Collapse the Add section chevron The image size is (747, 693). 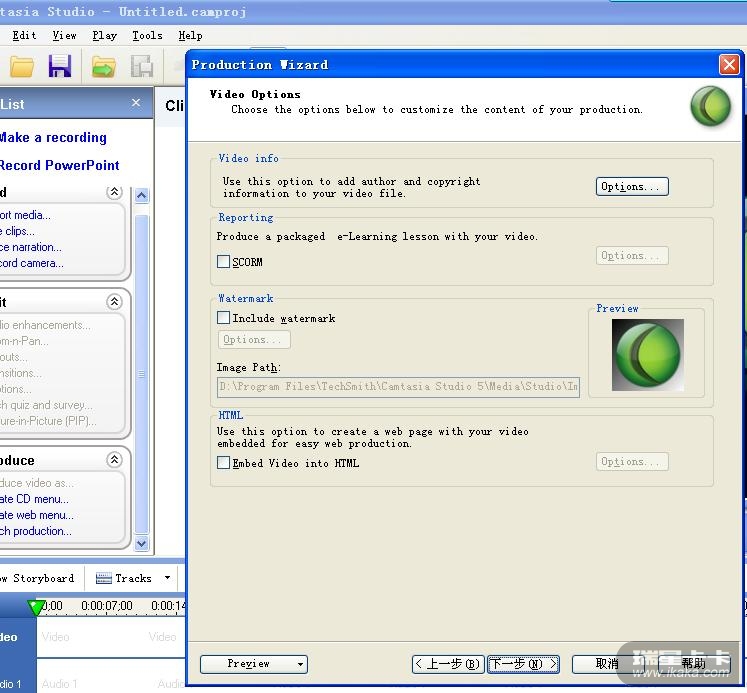point(114,192)
